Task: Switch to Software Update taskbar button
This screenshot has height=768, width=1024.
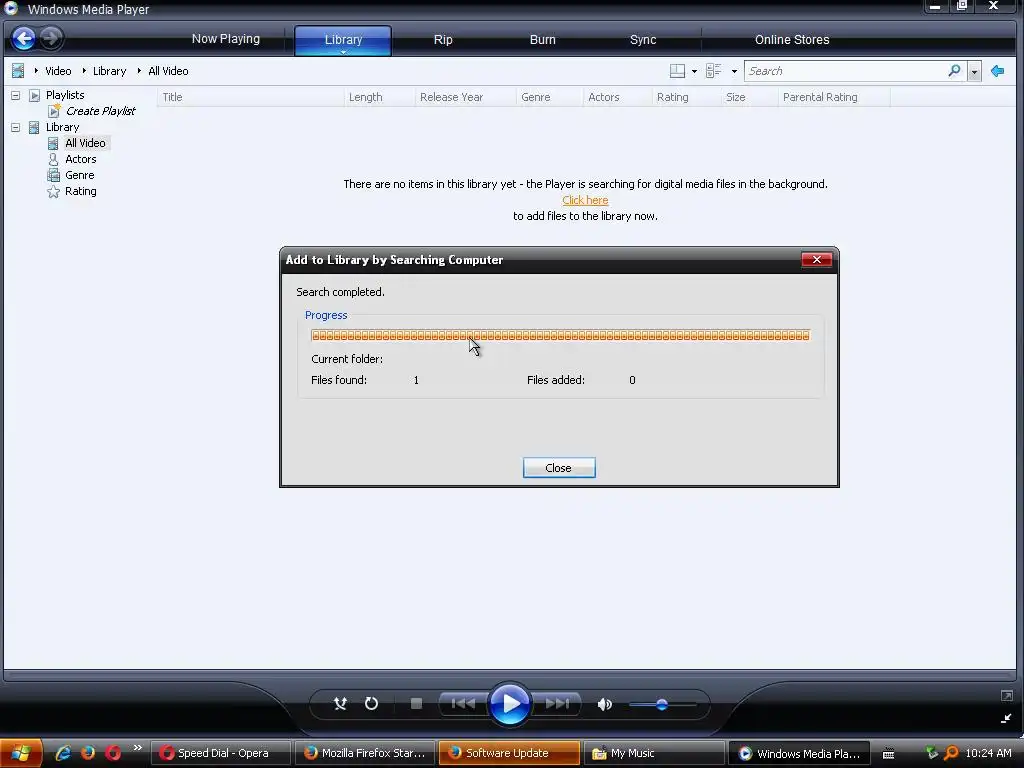Action: 509,753
